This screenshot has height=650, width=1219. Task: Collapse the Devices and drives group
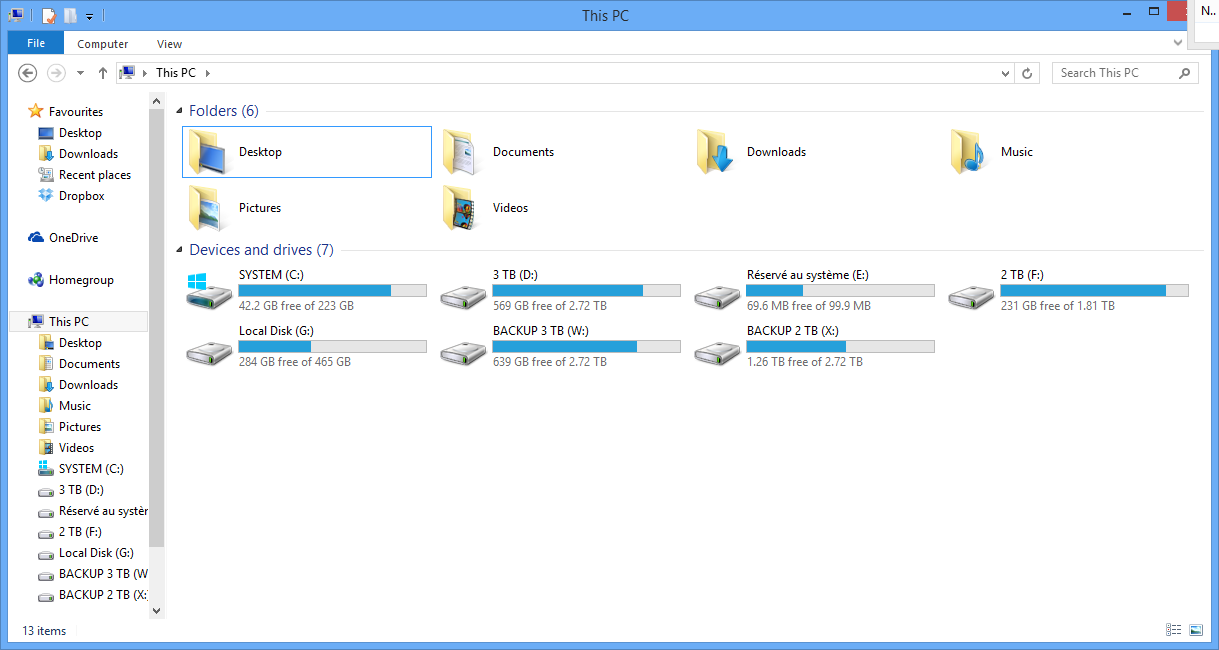pyautogui.click(x=179, y=250)
